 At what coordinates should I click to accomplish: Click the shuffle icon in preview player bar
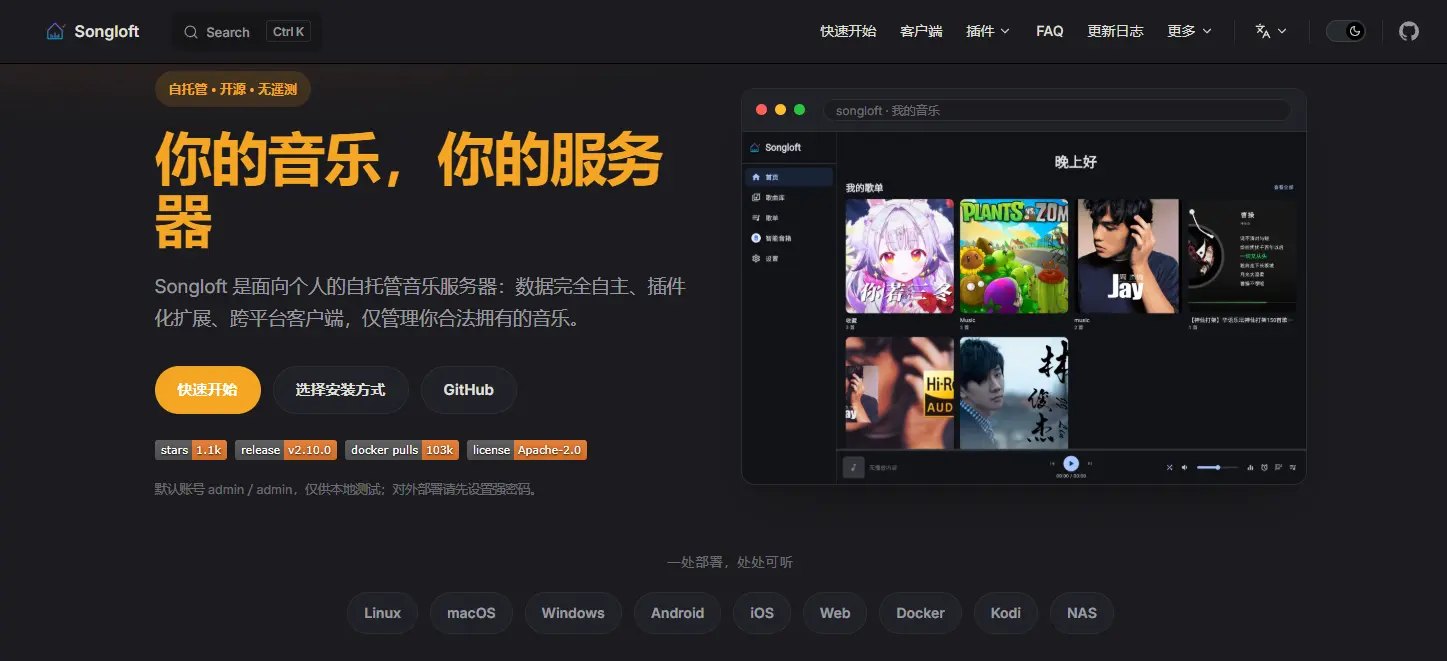coord(1169,467)
